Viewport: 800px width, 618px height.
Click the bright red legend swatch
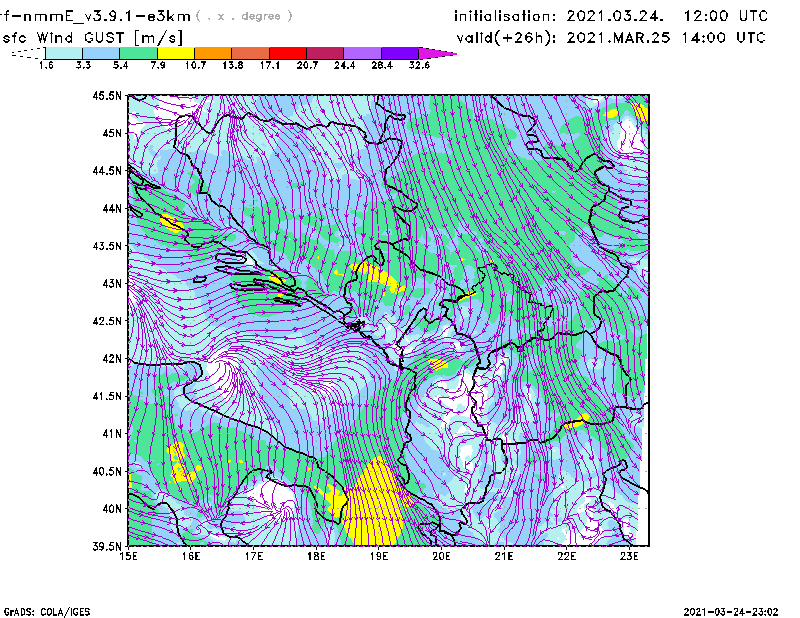[x=288, y=53]
